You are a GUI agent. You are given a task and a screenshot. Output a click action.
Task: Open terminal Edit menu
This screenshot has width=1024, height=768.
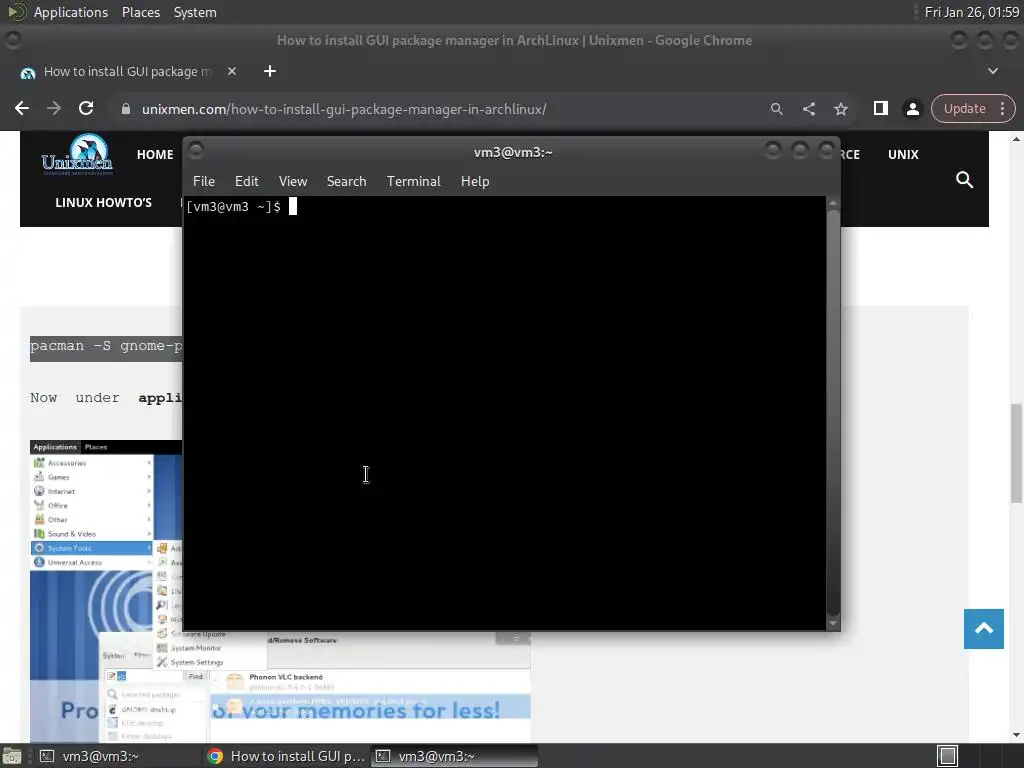(x=246, y=181)
